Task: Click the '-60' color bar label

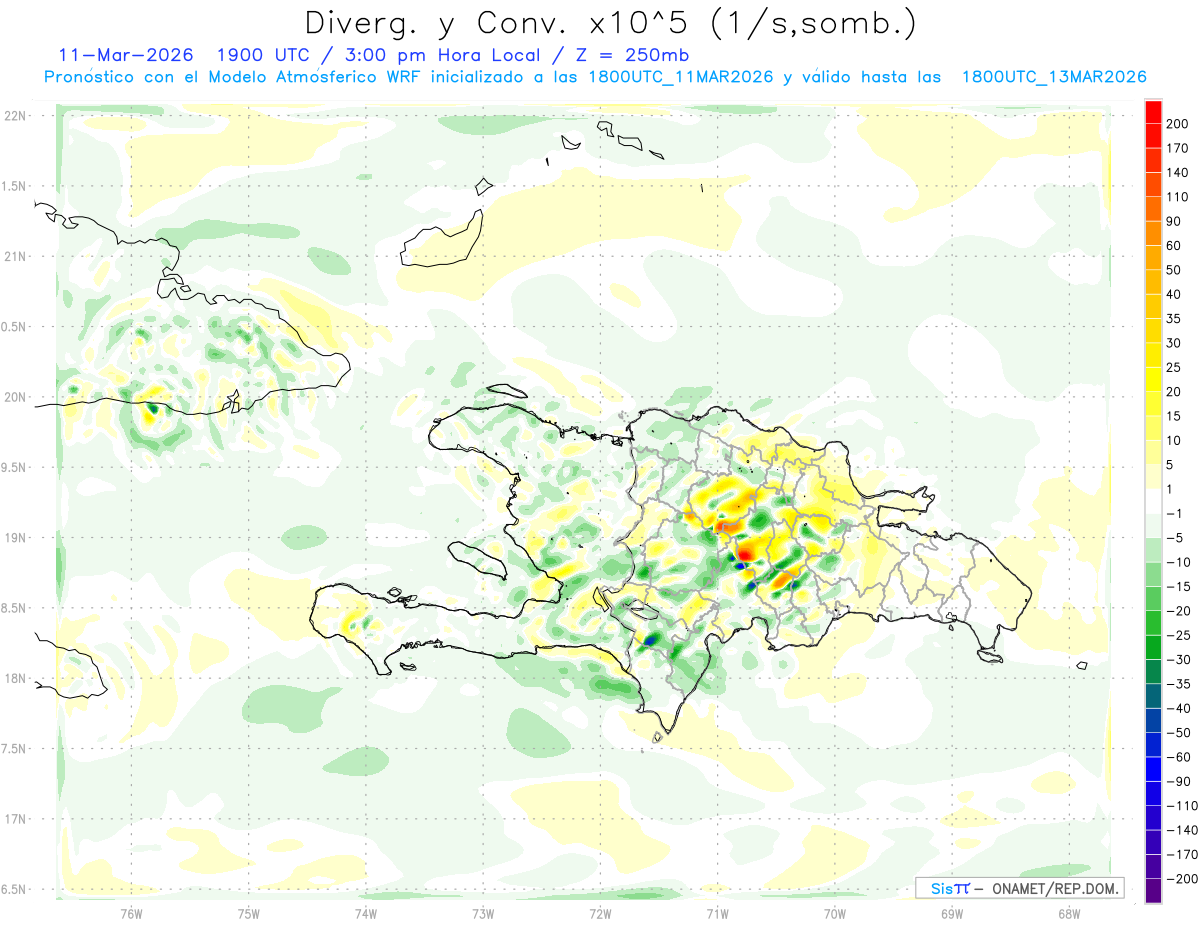Action: pyautogui.click(x=1180, y=757)
